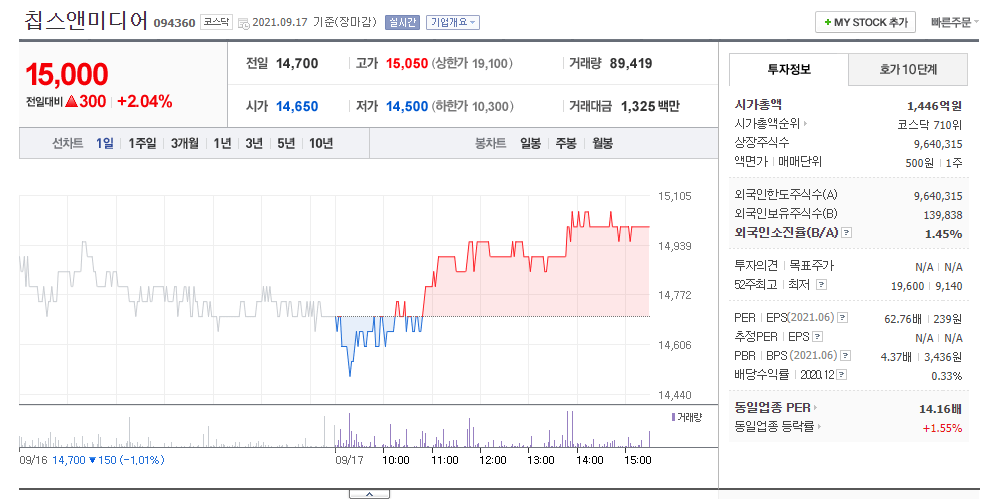Open help icon next to 추정PER EPS

(818, 336)
